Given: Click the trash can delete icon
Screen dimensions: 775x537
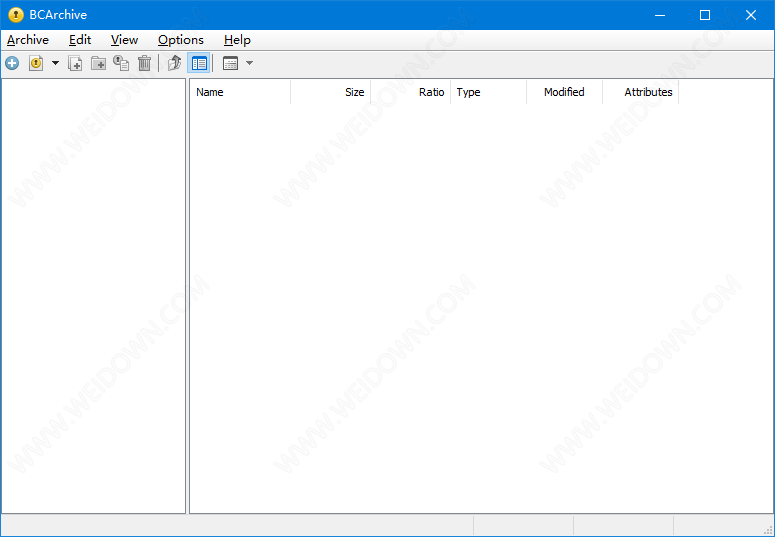Looking at the screenshot, I should coord(144,63).
